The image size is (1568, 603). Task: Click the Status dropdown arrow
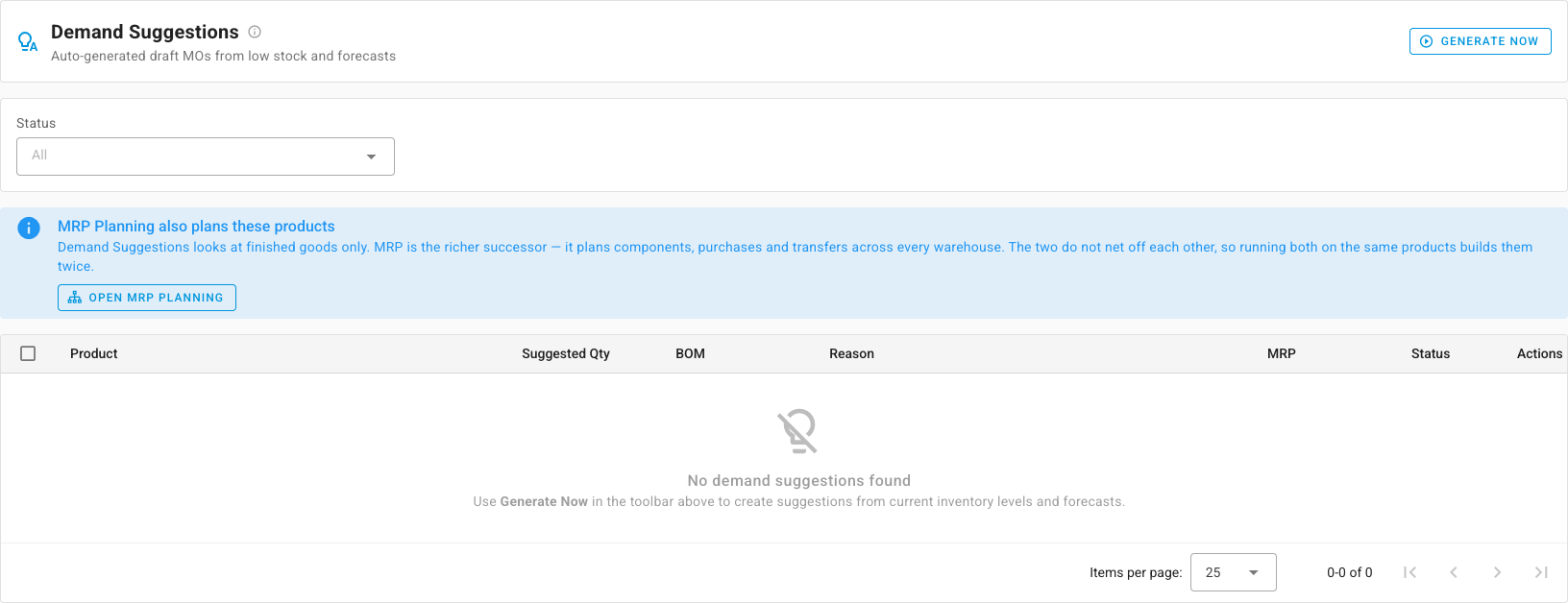371,157
